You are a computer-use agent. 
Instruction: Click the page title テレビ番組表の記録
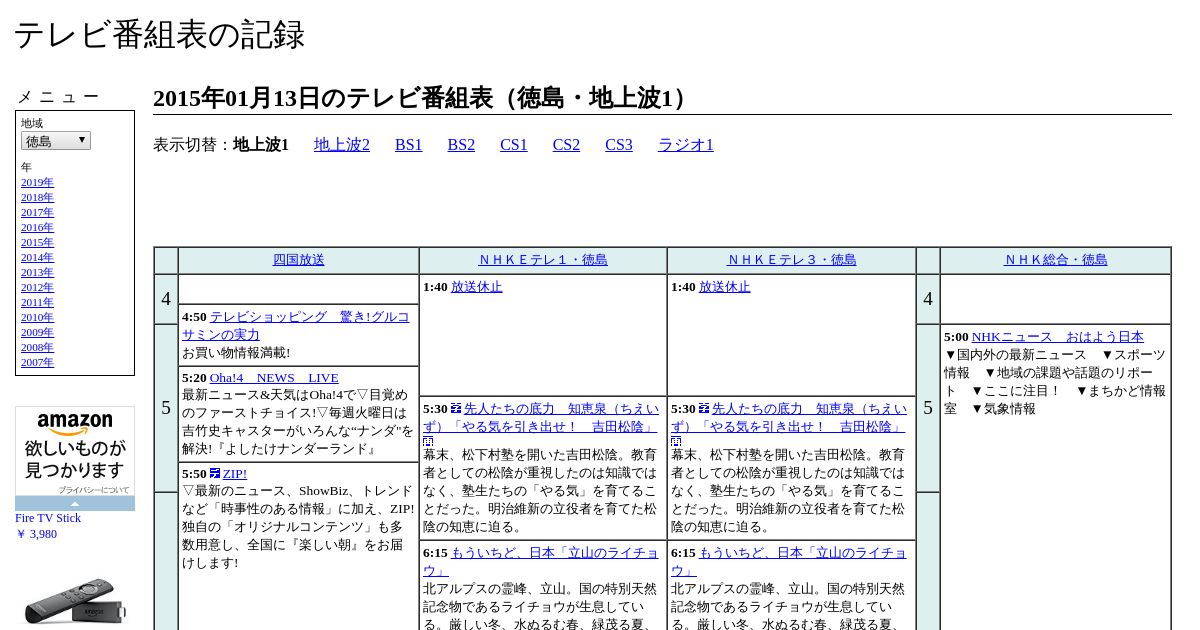pos(159,35)
